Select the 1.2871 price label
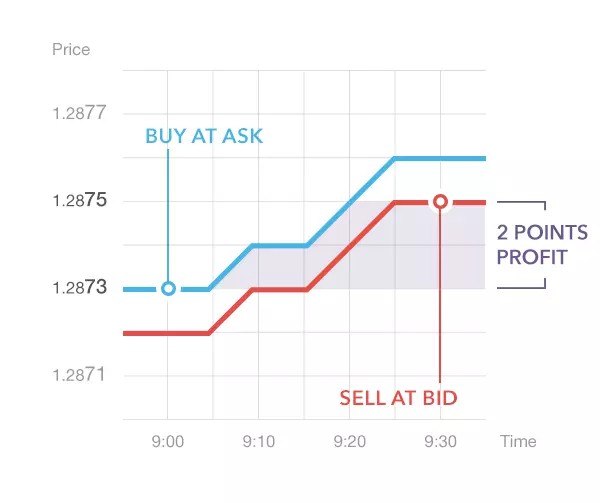 point(80,375)
